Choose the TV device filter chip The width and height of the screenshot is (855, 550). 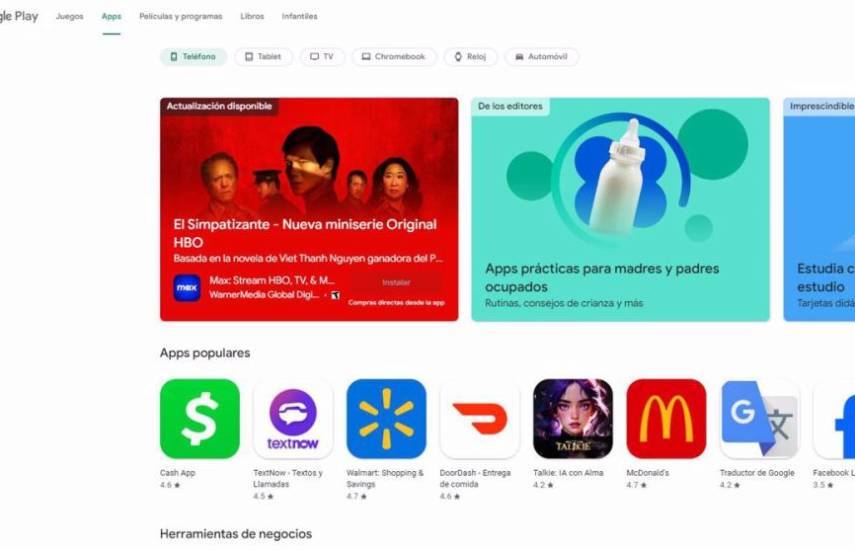322,57
